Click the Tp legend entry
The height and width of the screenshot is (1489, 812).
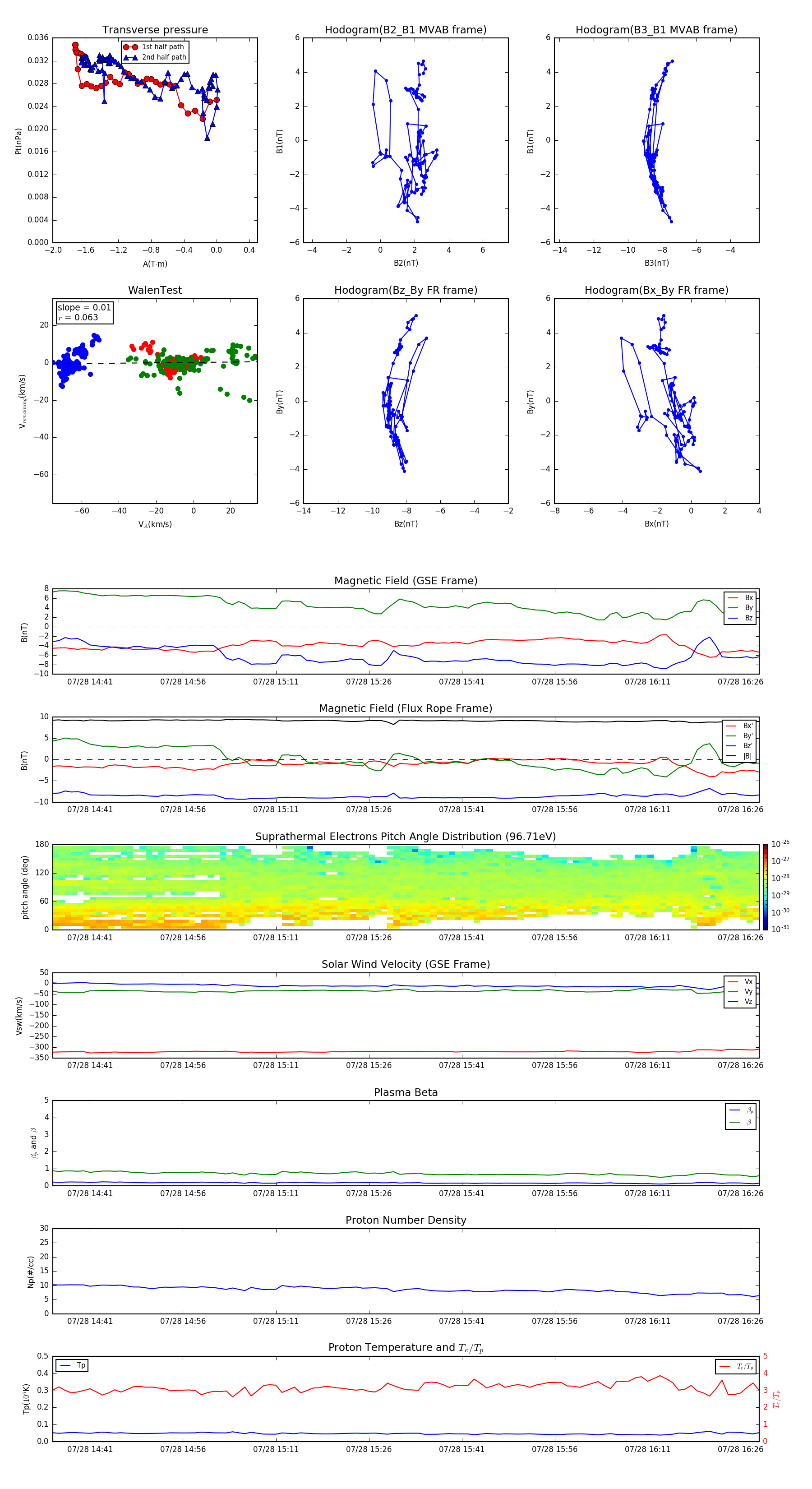click(72, 1365)
